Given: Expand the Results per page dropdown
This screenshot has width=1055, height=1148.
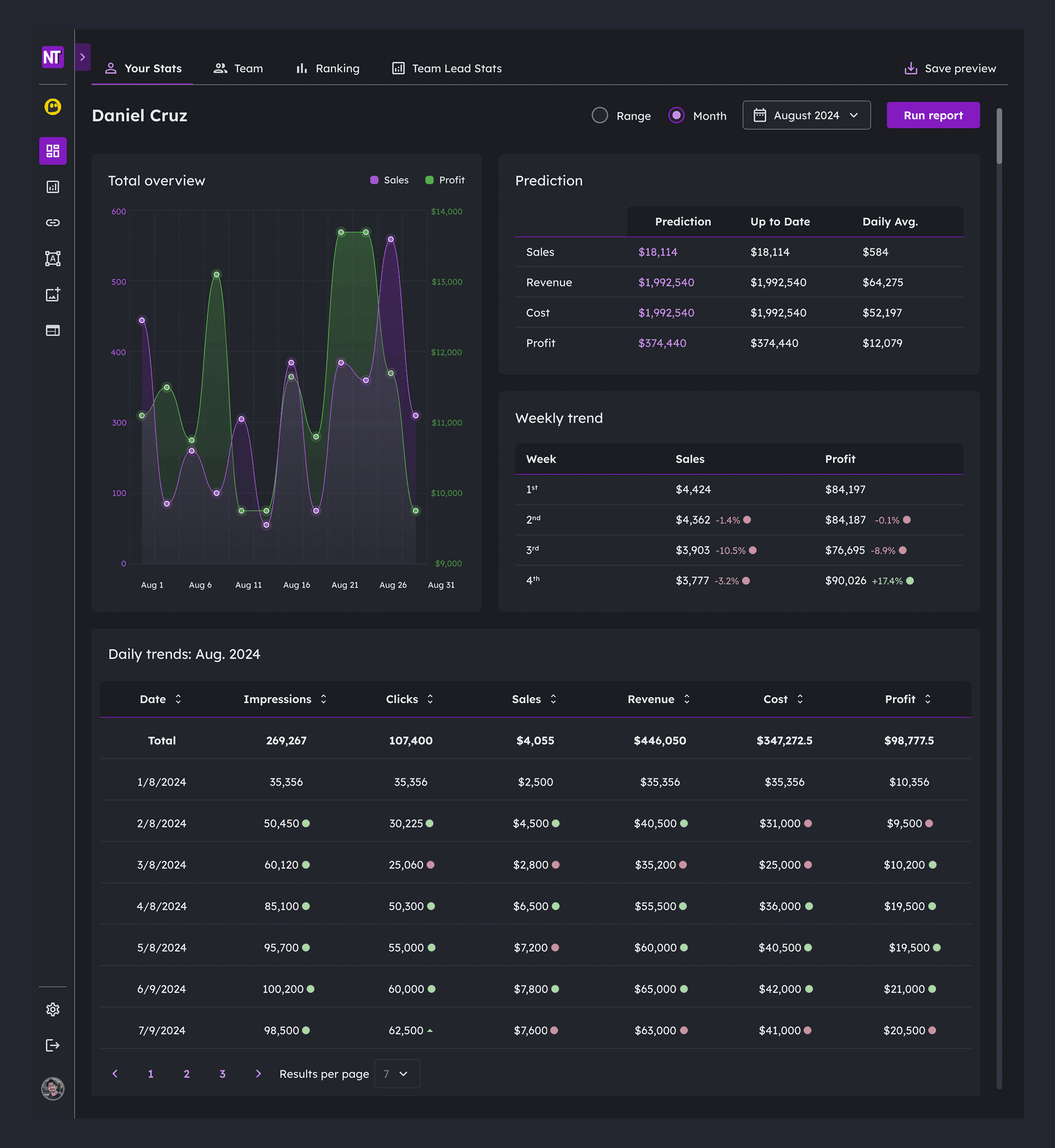Looking at the screenshot, I should (x=397, y=1074).
